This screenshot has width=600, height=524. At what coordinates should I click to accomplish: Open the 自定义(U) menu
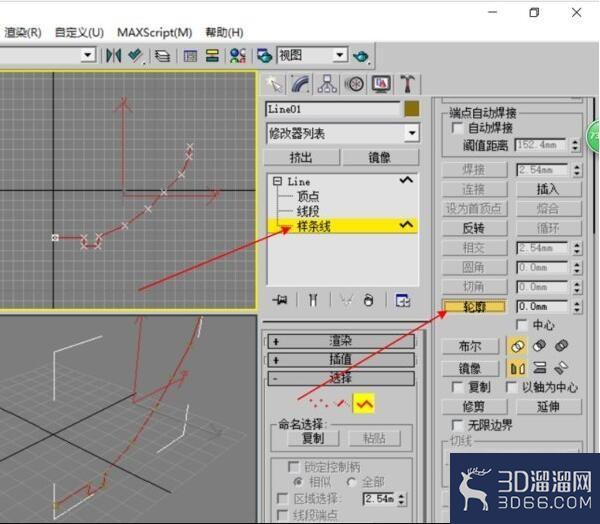coord(80,33)
